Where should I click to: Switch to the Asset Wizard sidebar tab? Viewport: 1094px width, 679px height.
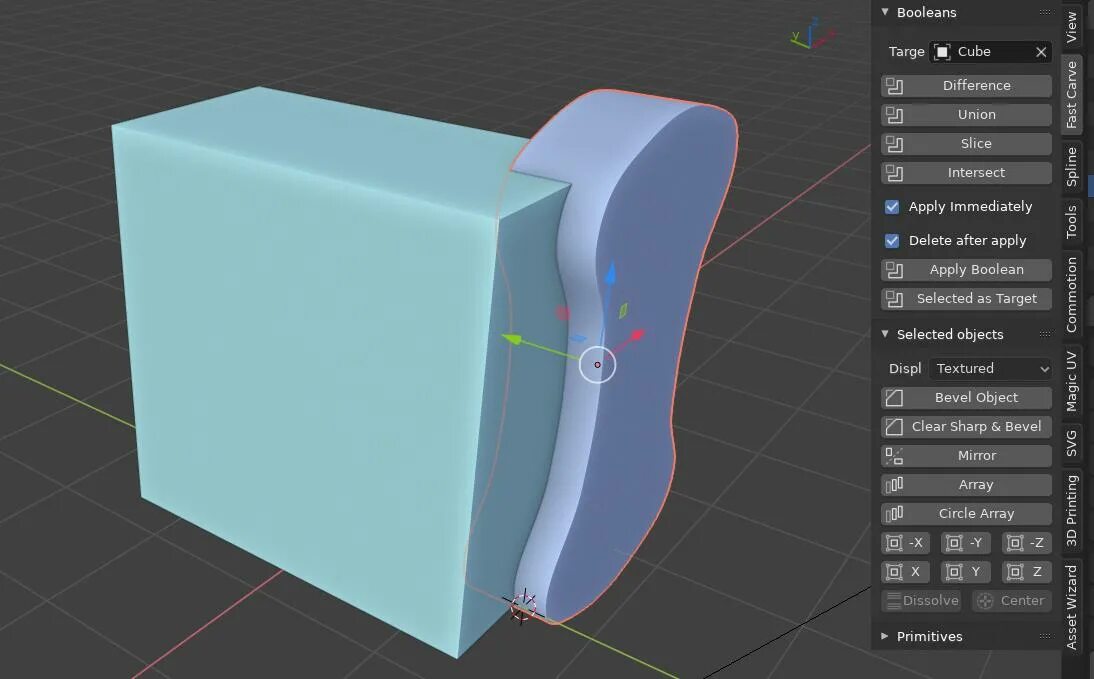click(1072, 606)
